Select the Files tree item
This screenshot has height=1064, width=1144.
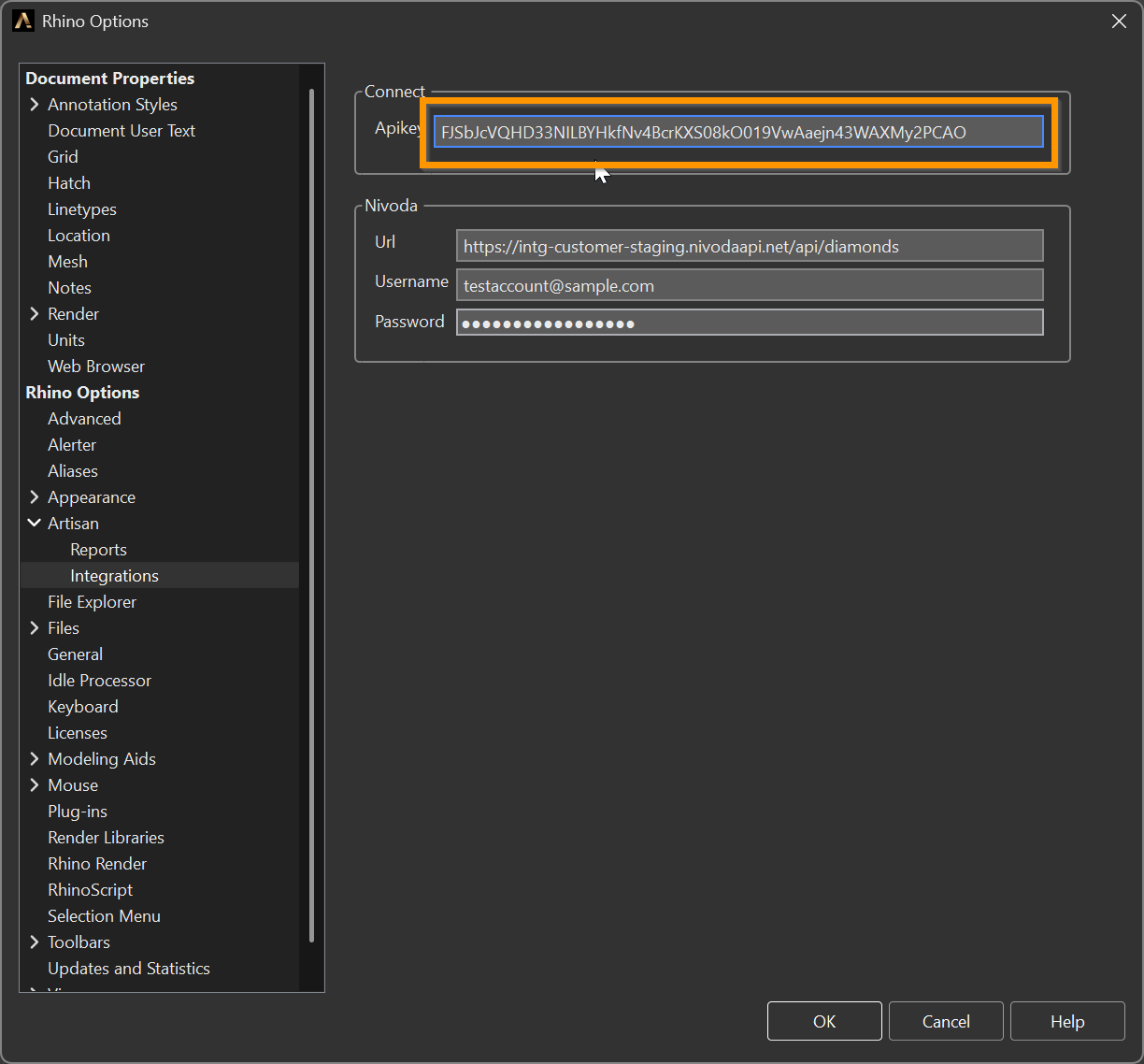[x=64, y=628]
